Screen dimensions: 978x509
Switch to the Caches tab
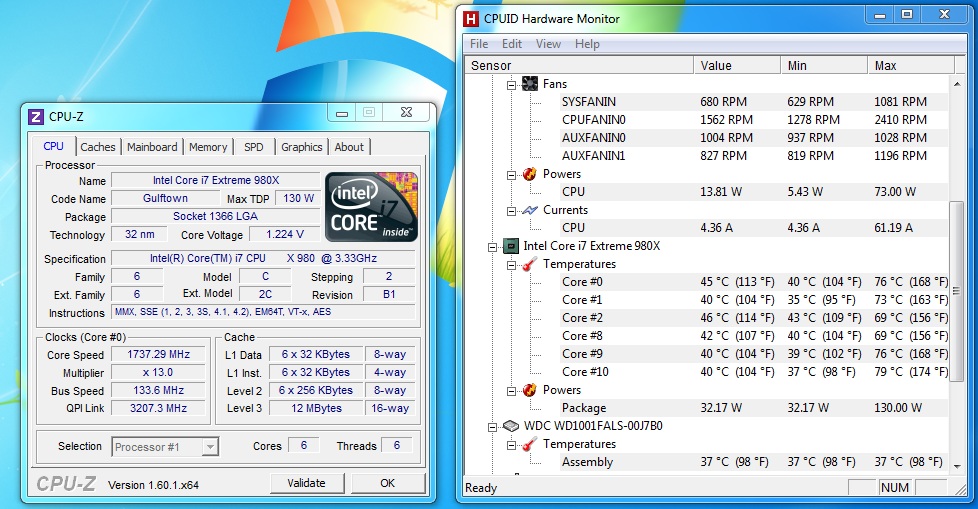click(98, 147)
